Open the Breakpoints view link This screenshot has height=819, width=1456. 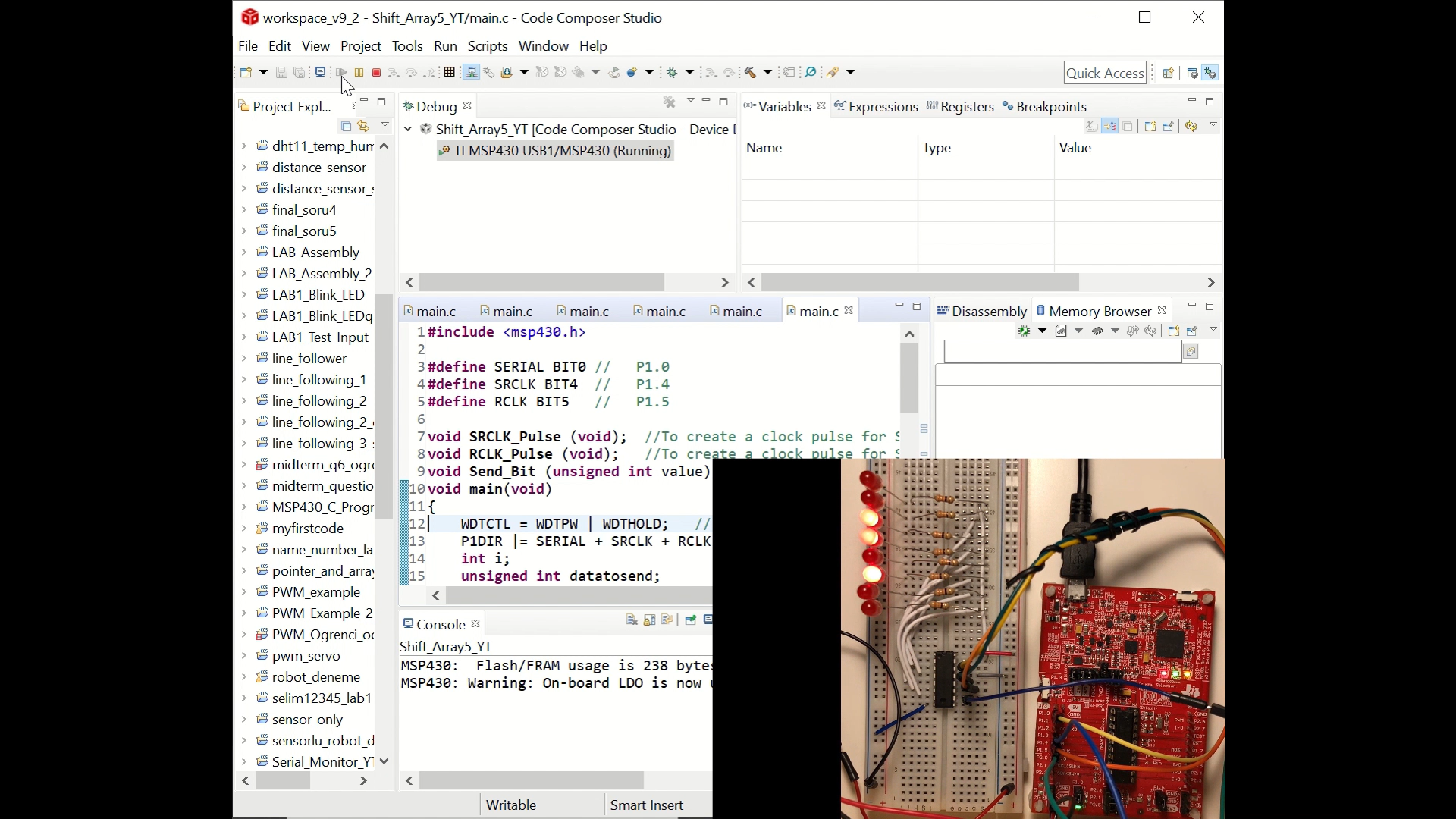pos(1052,107)
